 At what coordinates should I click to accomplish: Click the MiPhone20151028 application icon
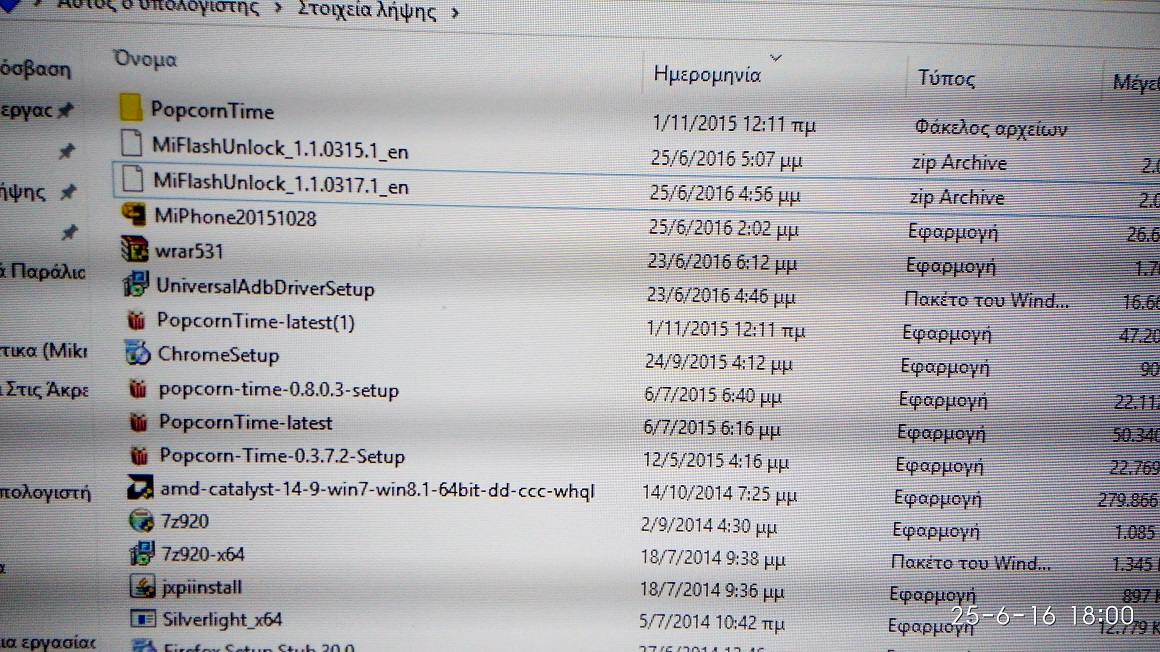click(x=134, y=215)
